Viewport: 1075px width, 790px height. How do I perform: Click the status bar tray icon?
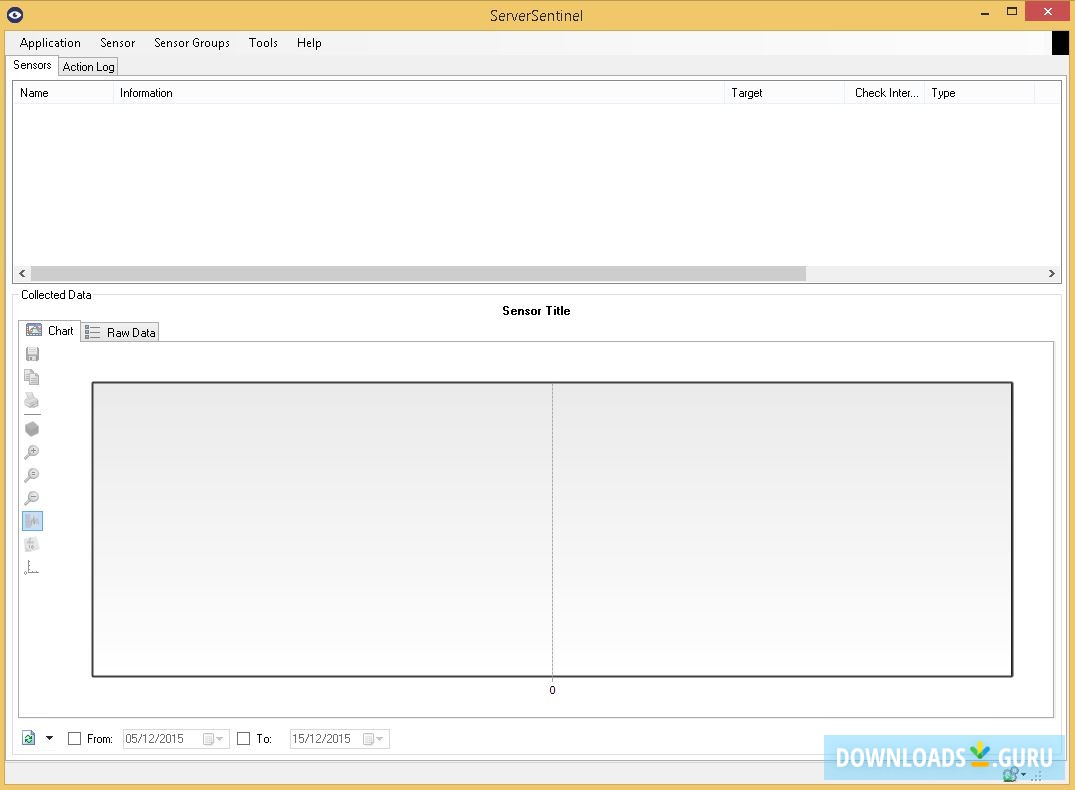1011,775
